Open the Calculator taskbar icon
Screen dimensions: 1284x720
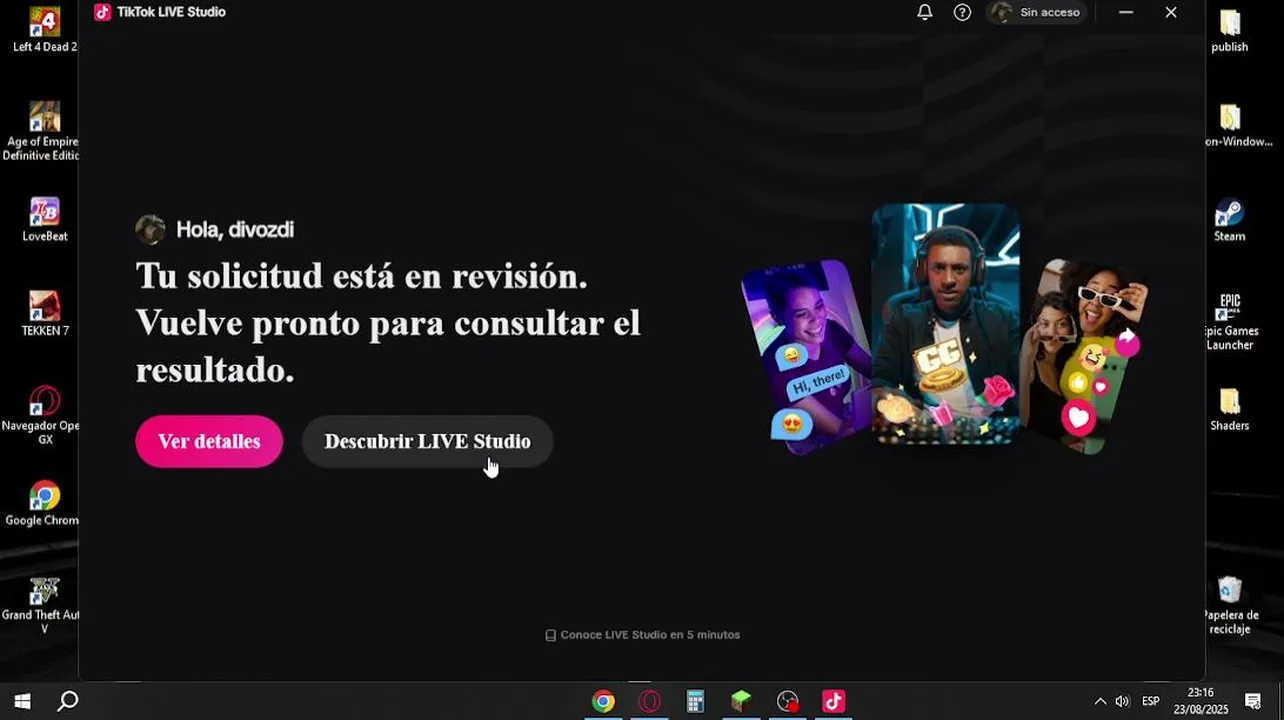pos(695,702)
